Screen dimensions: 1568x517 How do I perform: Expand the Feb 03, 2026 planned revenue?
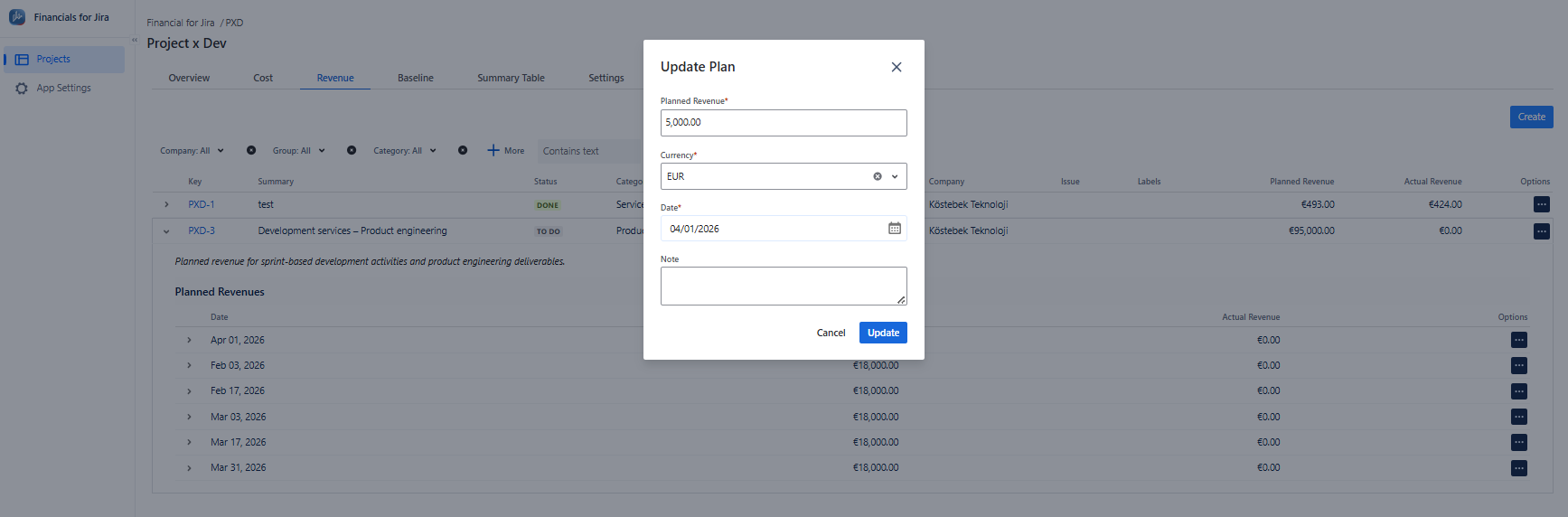pos(189,366)
